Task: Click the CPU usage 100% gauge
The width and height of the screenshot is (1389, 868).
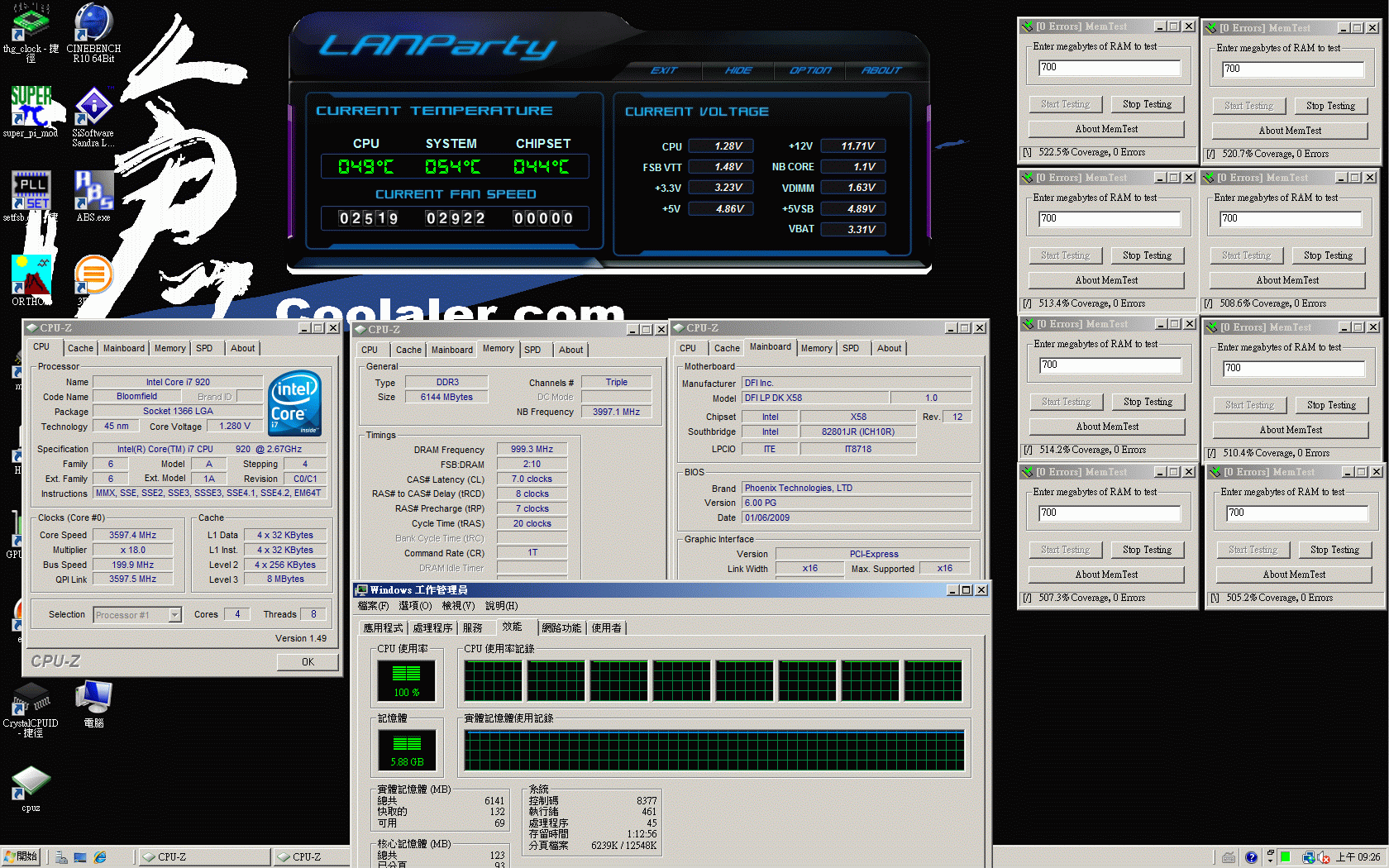Action: click(406, 681)
